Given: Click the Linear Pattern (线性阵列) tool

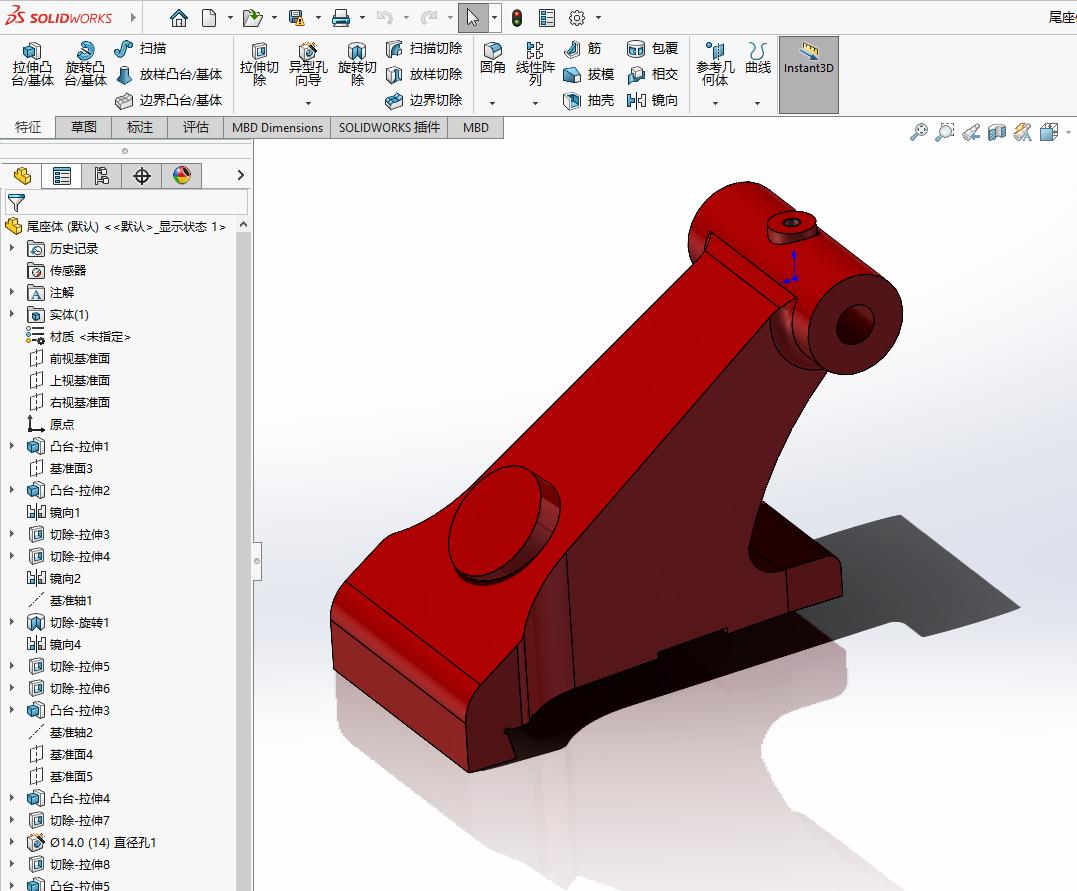Looking at the screenshot, I should [535, 64].
